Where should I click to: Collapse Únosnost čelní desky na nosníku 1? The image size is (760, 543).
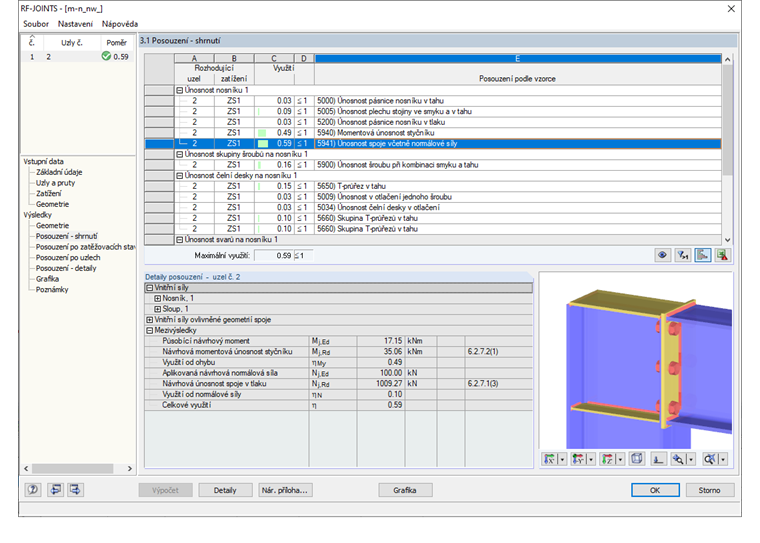click(179, 176)
